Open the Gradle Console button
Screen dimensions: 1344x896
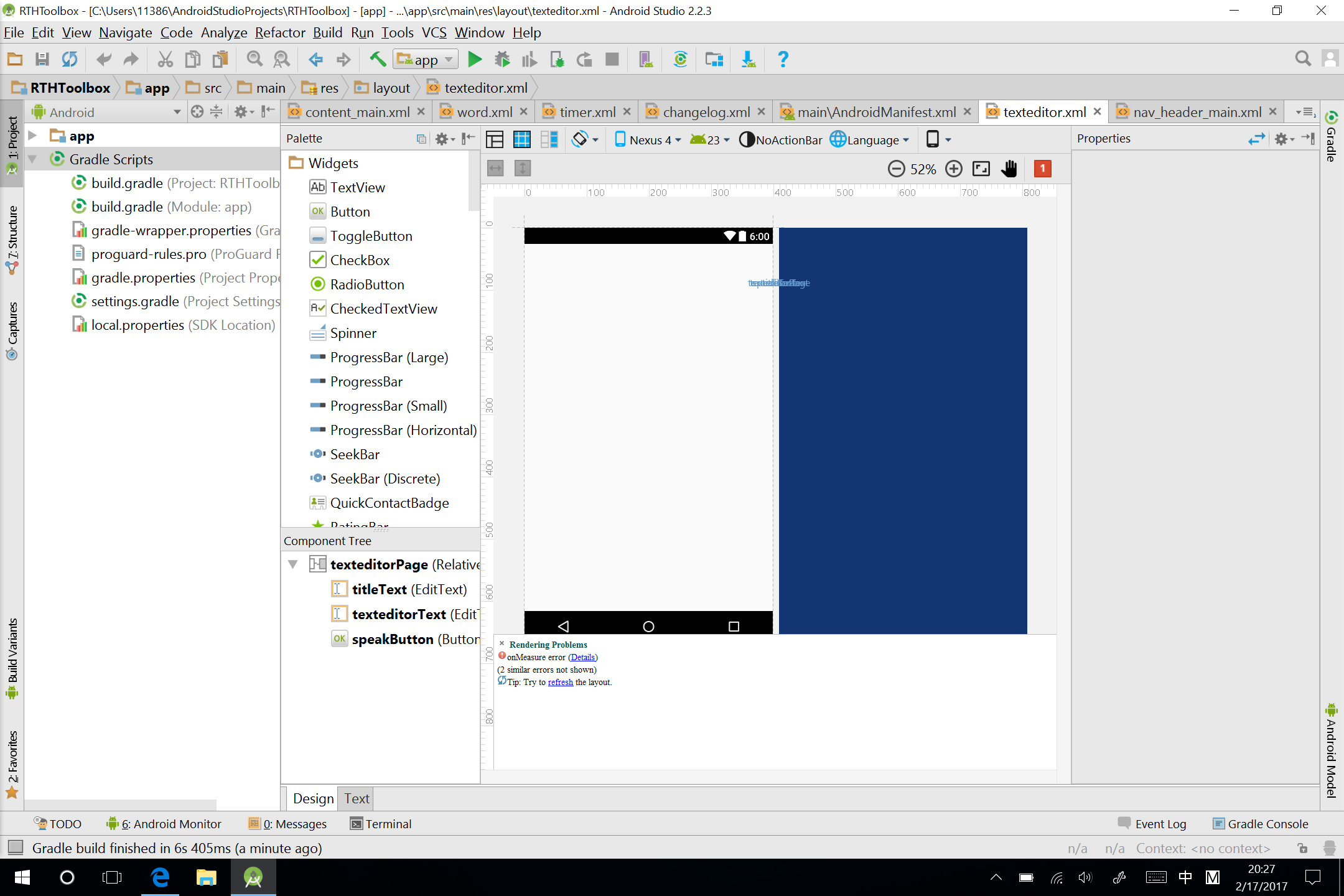pyautogui.click(x=1260, y=824)
